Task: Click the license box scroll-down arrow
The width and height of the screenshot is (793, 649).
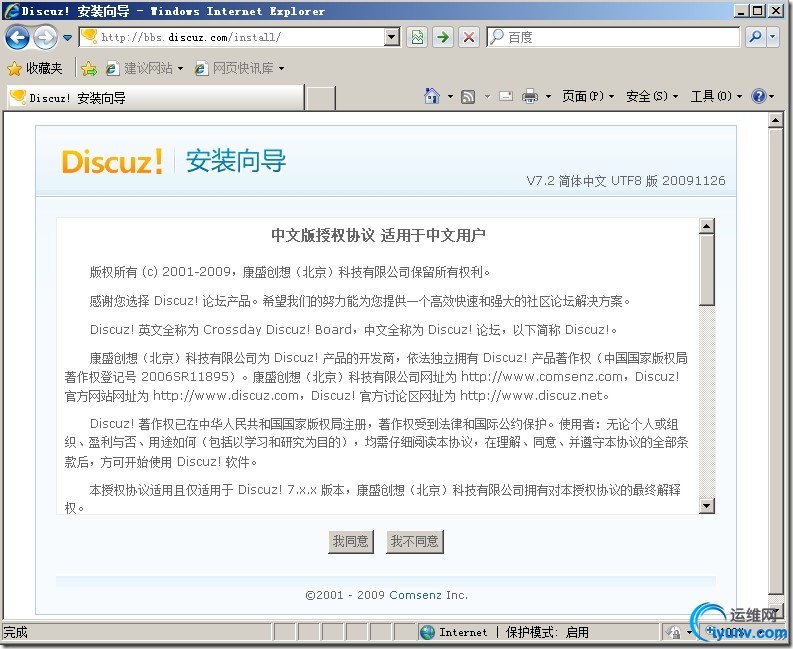Action: [x=707, y=505]
